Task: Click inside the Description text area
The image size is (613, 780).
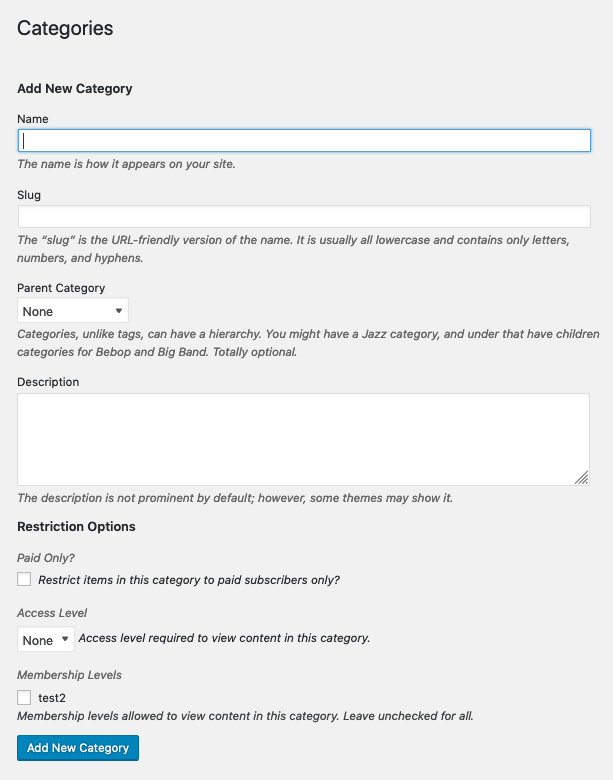Action: point(304,439)
